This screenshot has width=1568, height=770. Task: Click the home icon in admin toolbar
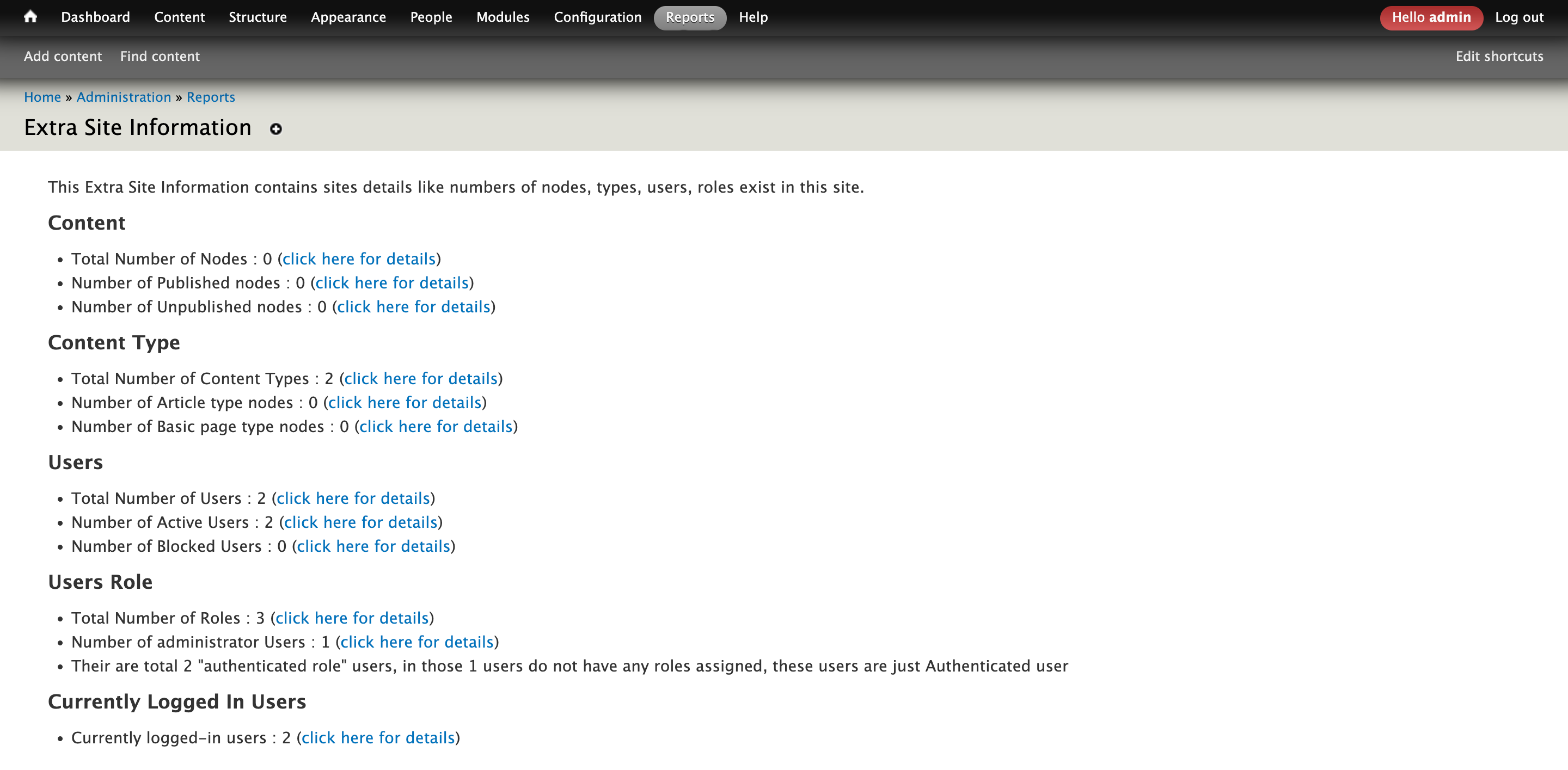30,17
